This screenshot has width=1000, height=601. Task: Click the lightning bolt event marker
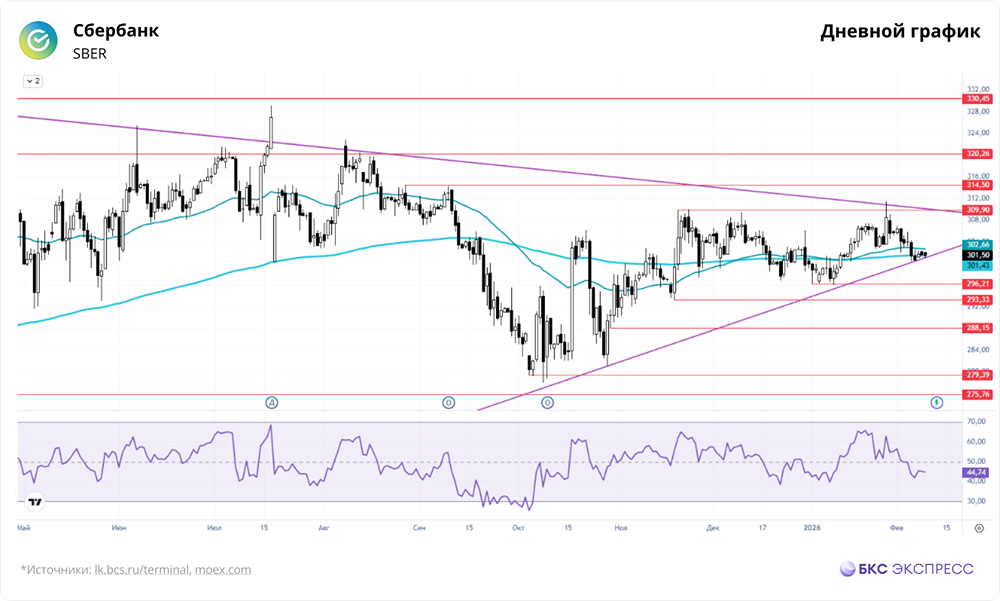[x=936, y=403]
